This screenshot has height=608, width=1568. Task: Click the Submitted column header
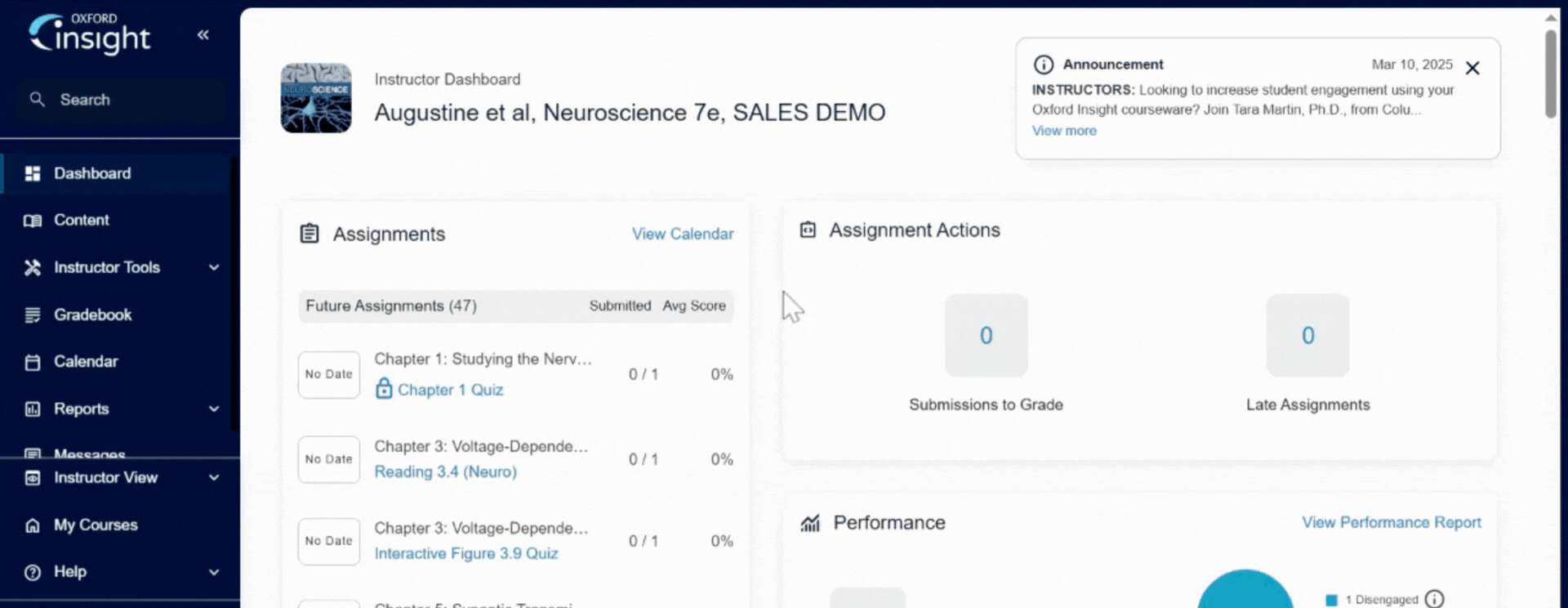pos(621,306)
